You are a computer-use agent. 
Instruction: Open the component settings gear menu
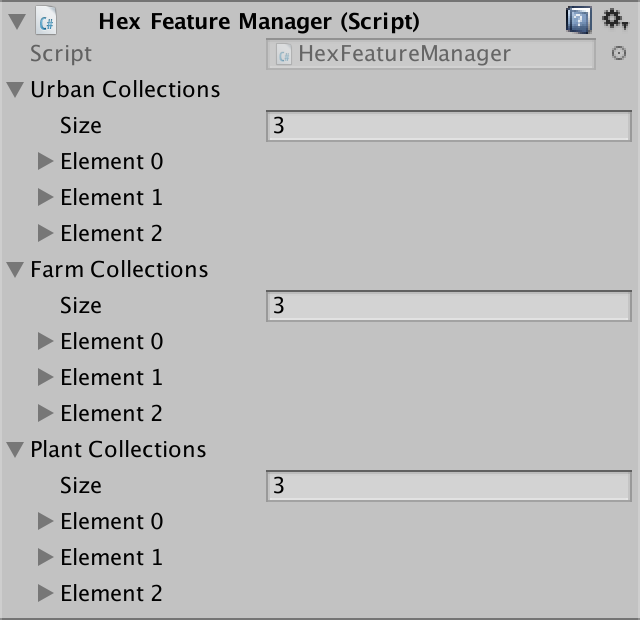click(614, 19)
